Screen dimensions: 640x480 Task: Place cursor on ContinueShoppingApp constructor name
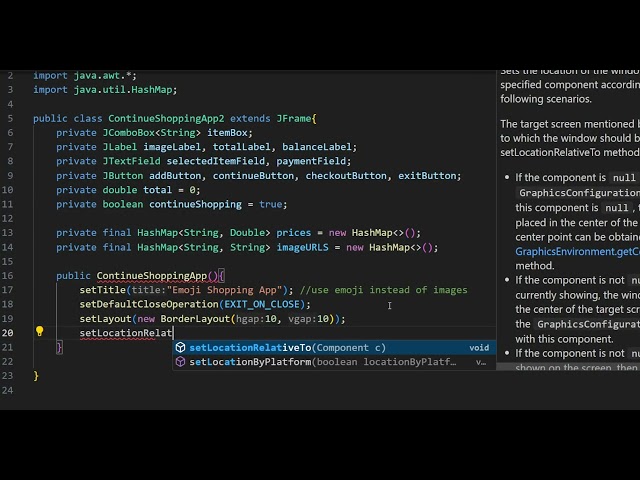click(152, 276)
